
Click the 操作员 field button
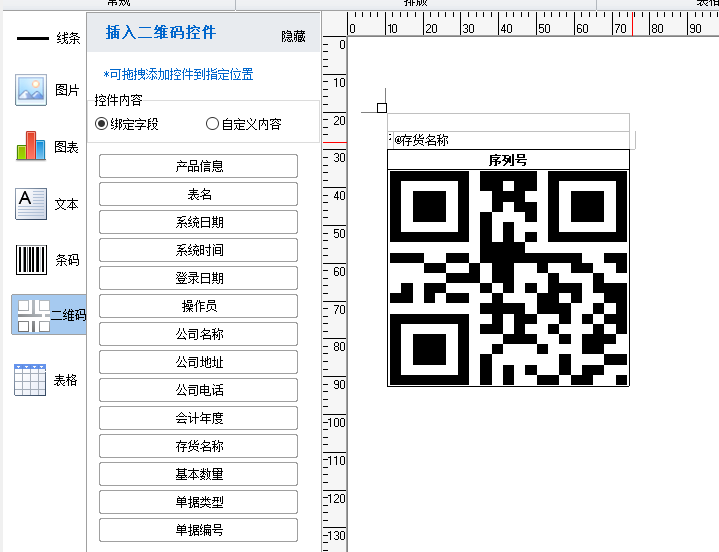pos(199,306)
